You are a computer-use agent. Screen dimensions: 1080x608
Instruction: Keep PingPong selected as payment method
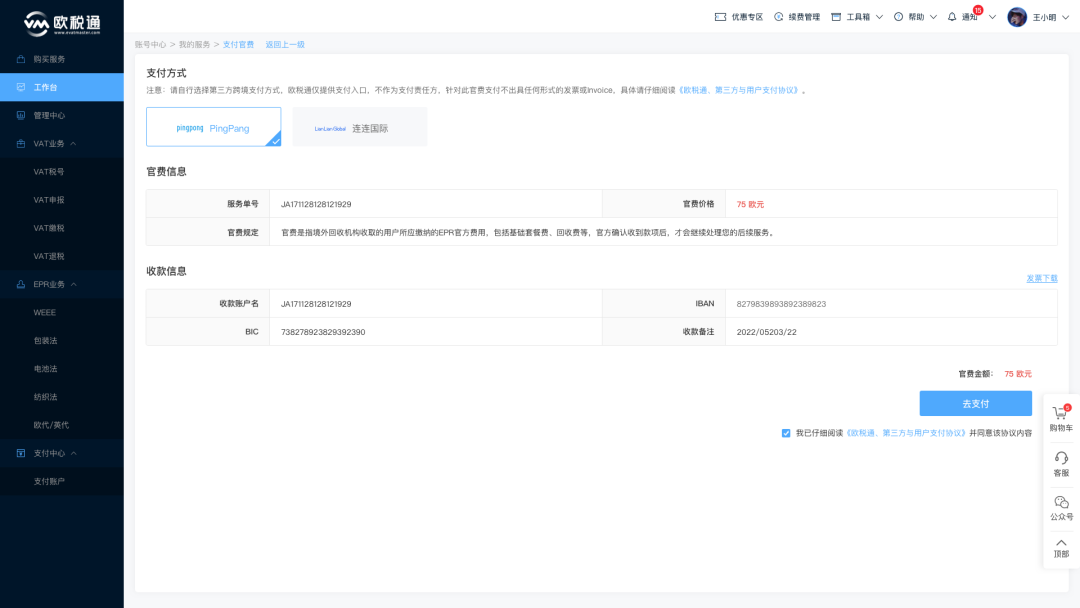tap(213, 126)
